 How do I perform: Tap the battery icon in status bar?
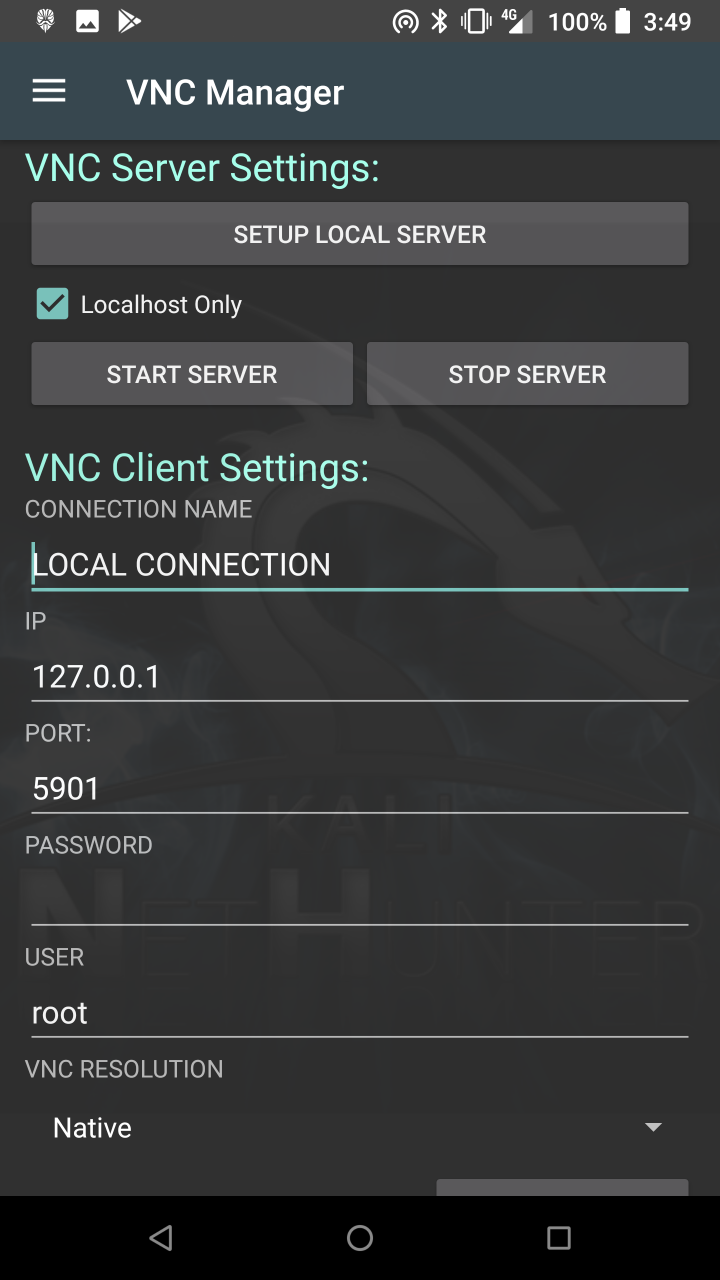click(623, 21)
